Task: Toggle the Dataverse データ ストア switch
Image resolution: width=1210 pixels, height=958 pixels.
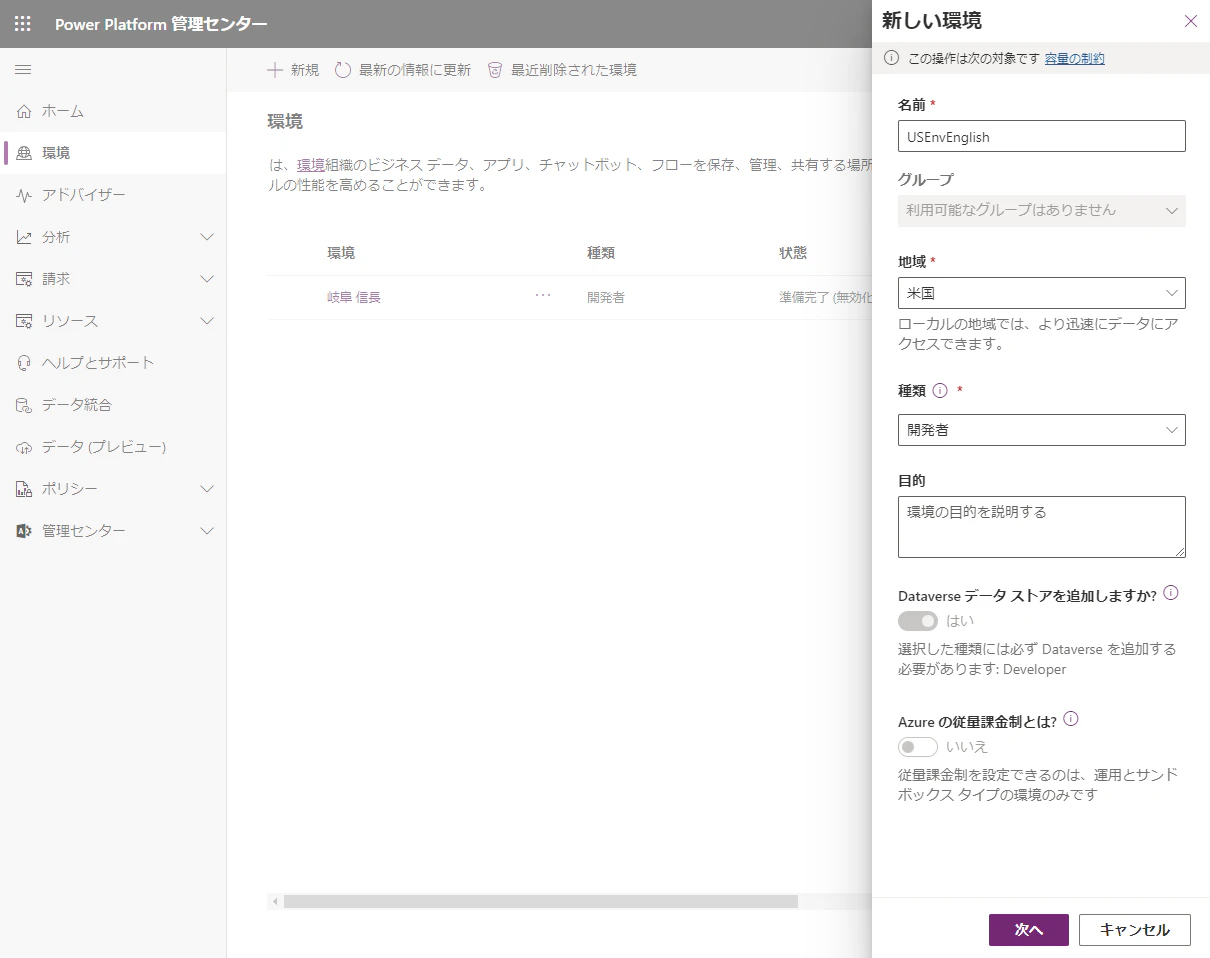Action: tap(918, 621)
